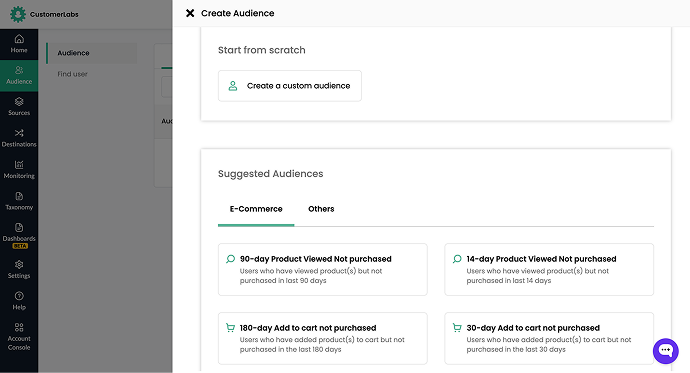Open Help in the sidebar
Viewport: 690px width, 373px height.
pyautogui.click(x=19, y=301)
